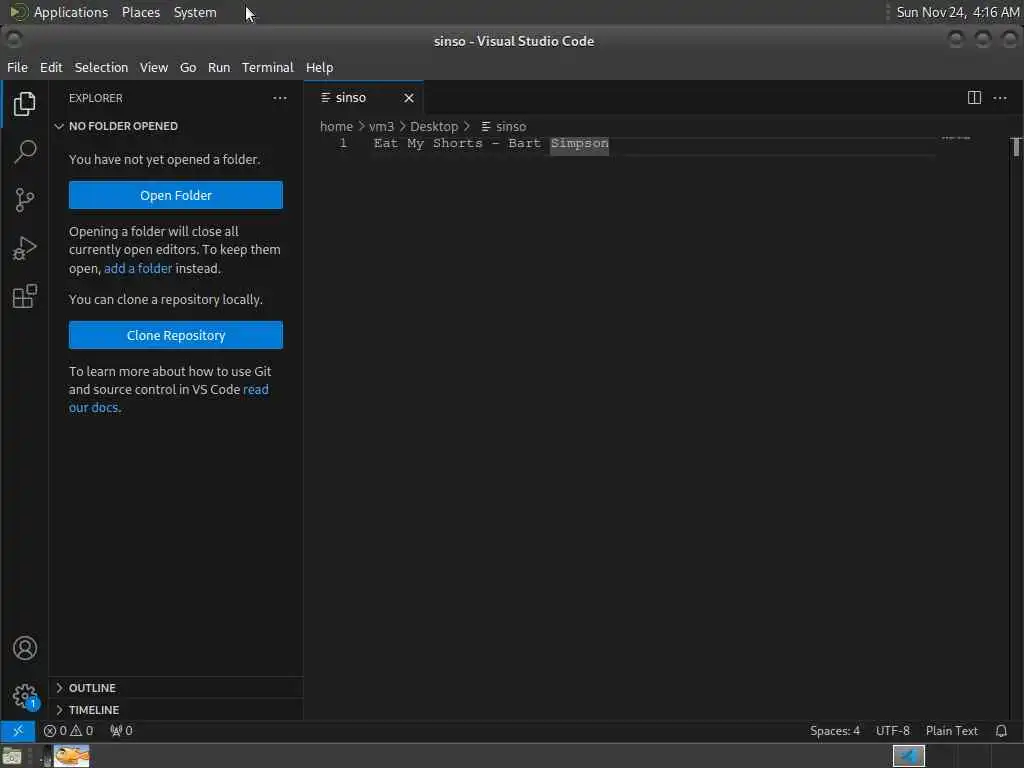Change encoding via UTF-8 status item
The height and width of the screenshot is (768, 1024).
pyautogui.click(x=892, y=731)
